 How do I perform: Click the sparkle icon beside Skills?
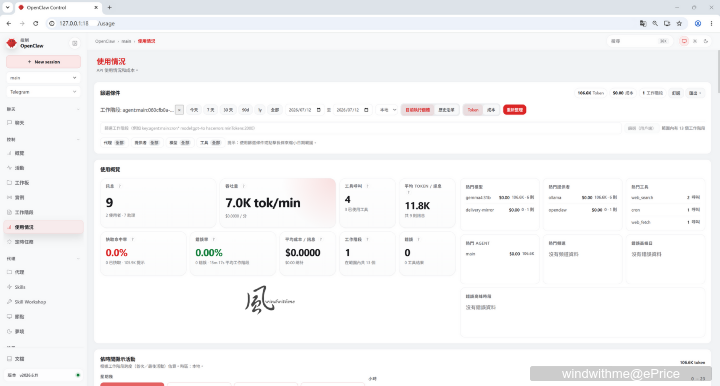[9, 287]
